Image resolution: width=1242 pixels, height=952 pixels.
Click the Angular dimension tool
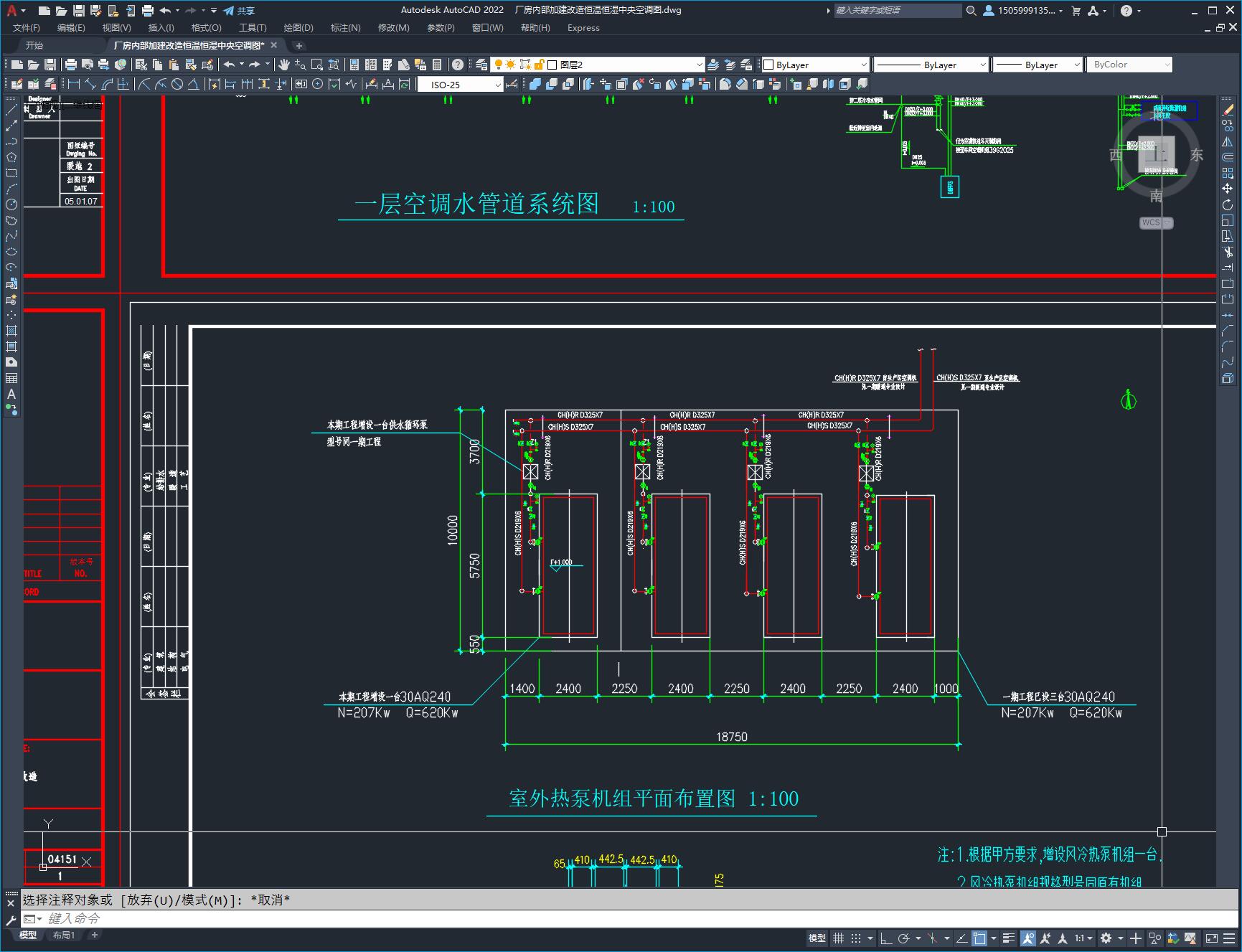(x=194, y=84)
